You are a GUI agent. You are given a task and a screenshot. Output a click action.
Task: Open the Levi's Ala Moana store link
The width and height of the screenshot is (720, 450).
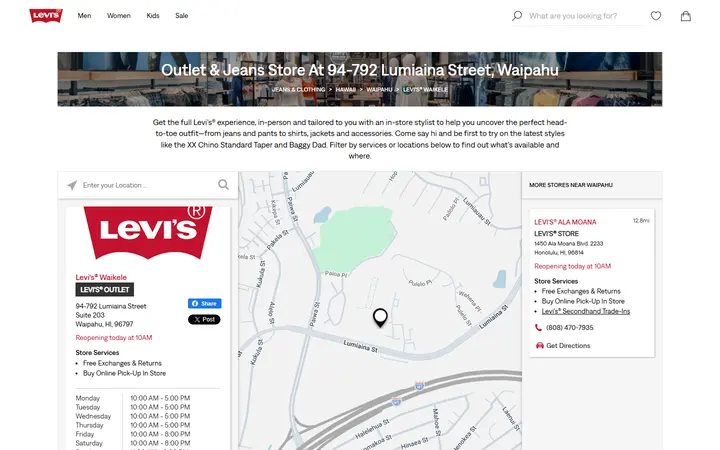pyautogui.click(x=565, y=222)
